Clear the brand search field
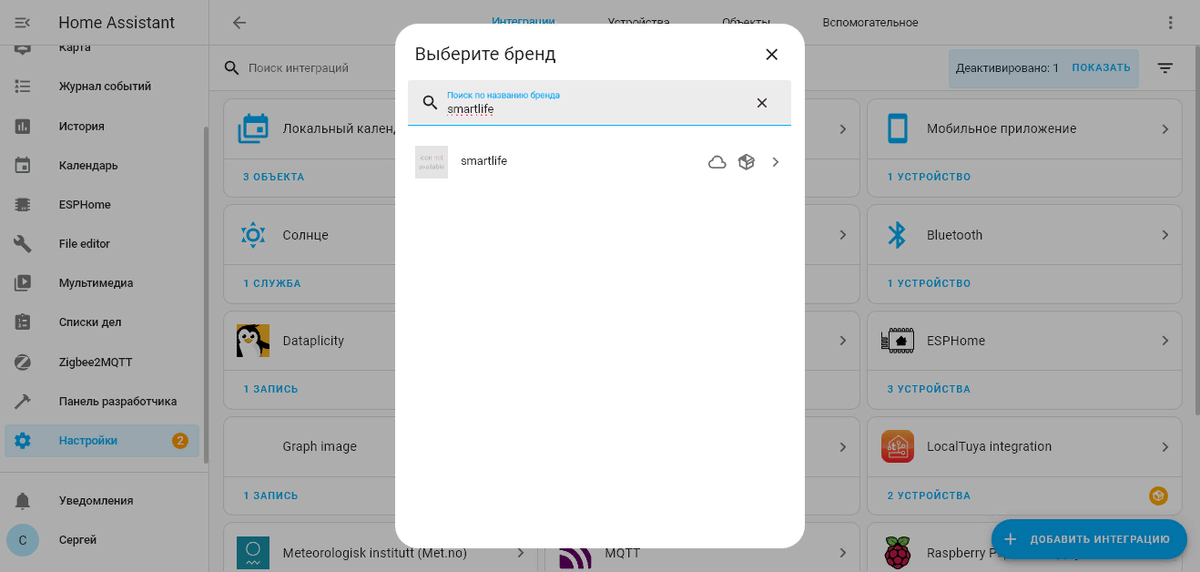 click(x=762, y=103)
